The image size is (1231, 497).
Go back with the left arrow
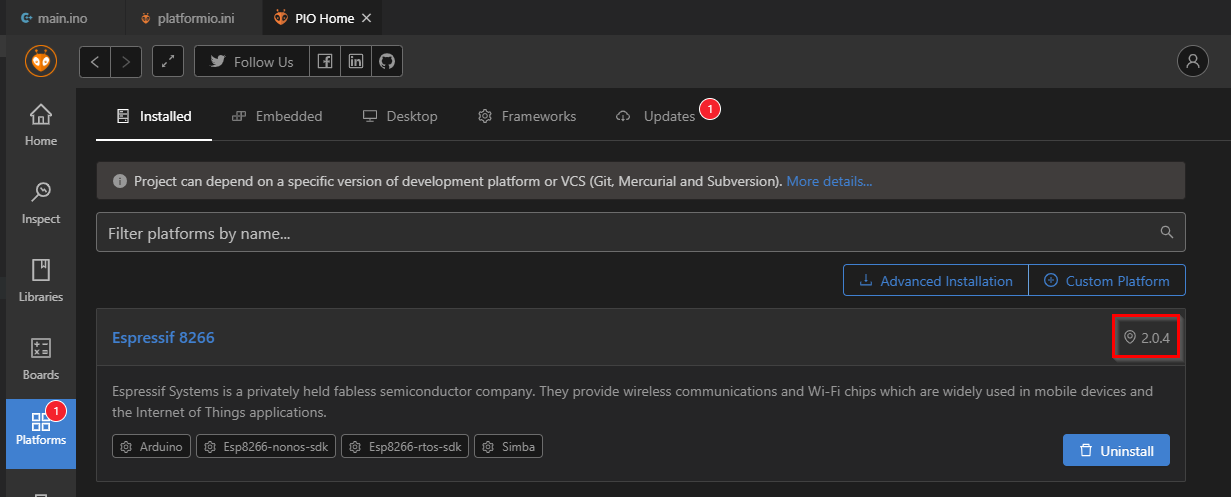pyautogui.click(x=95, y=61)
